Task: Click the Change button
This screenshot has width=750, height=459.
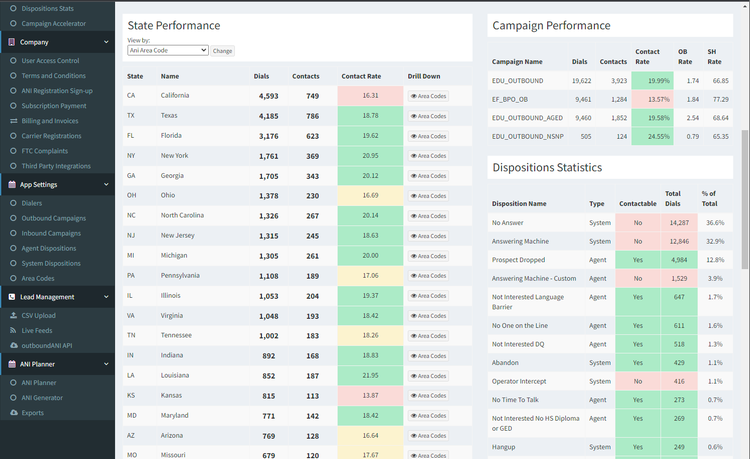Action: point(222,51)
